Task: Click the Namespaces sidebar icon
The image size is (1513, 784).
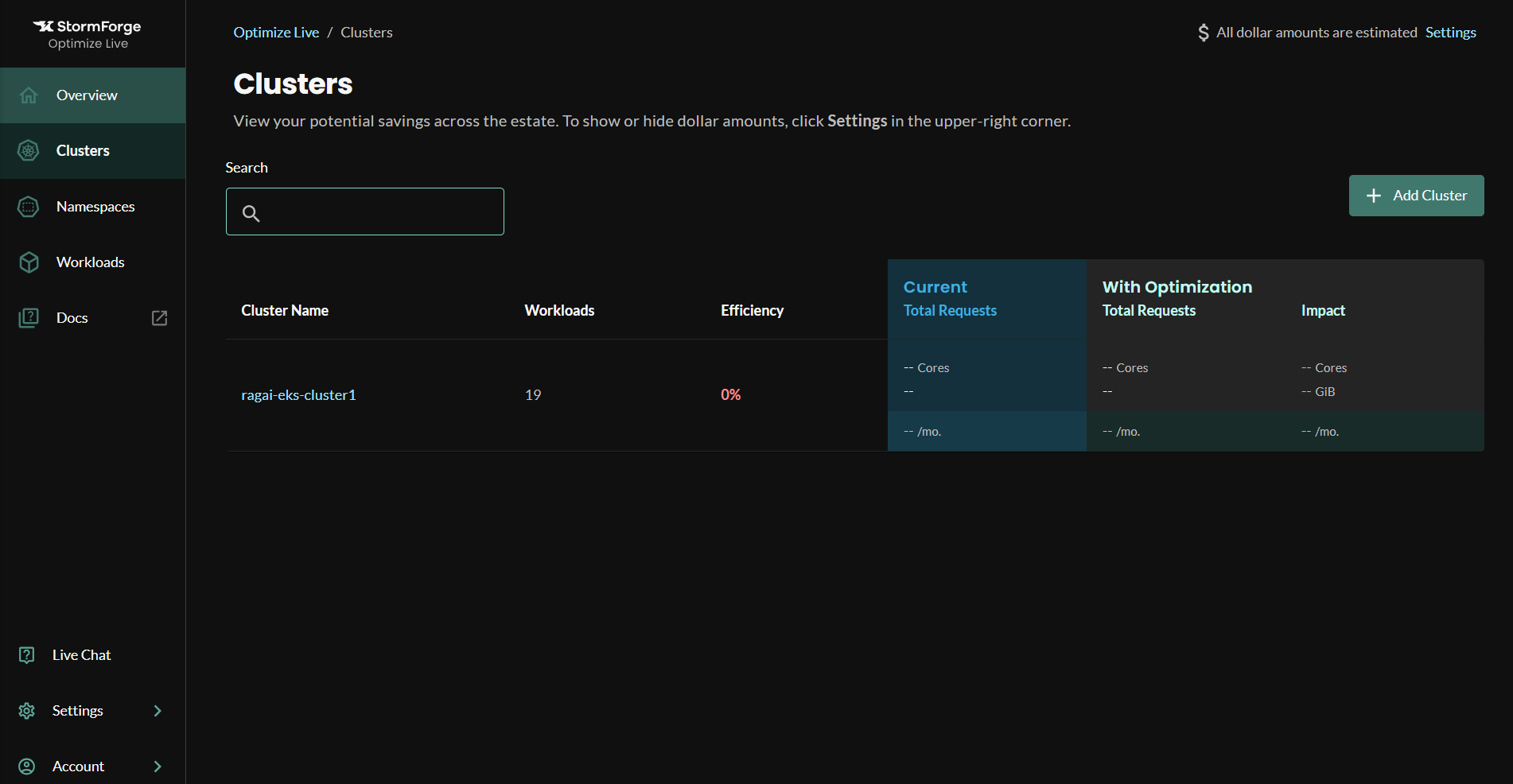Action: (x=29, y=207)
